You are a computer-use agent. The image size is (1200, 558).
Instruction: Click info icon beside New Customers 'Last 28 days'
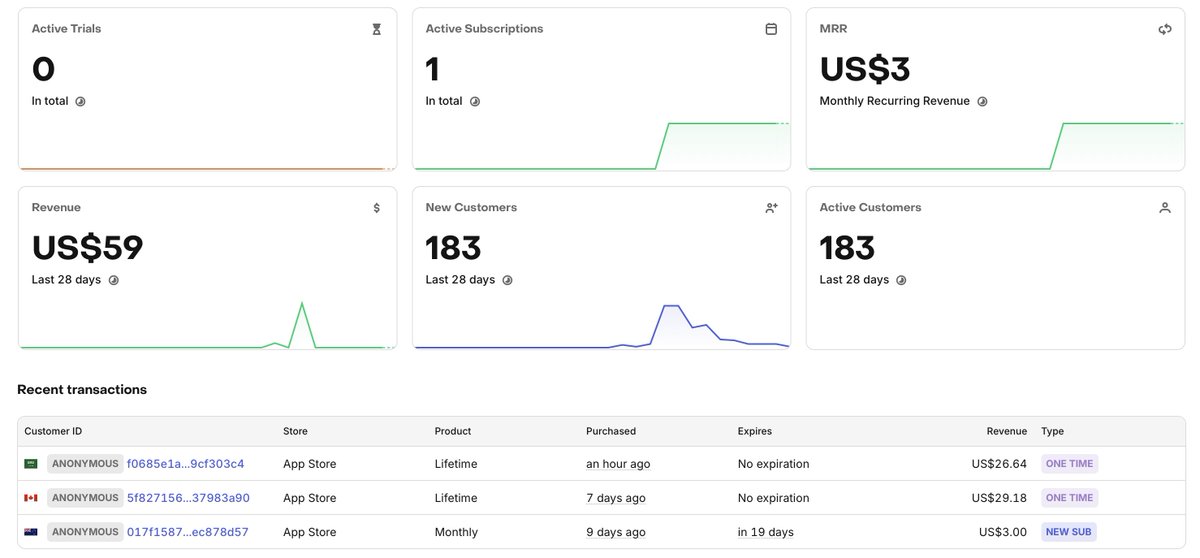tap(507, 280)
